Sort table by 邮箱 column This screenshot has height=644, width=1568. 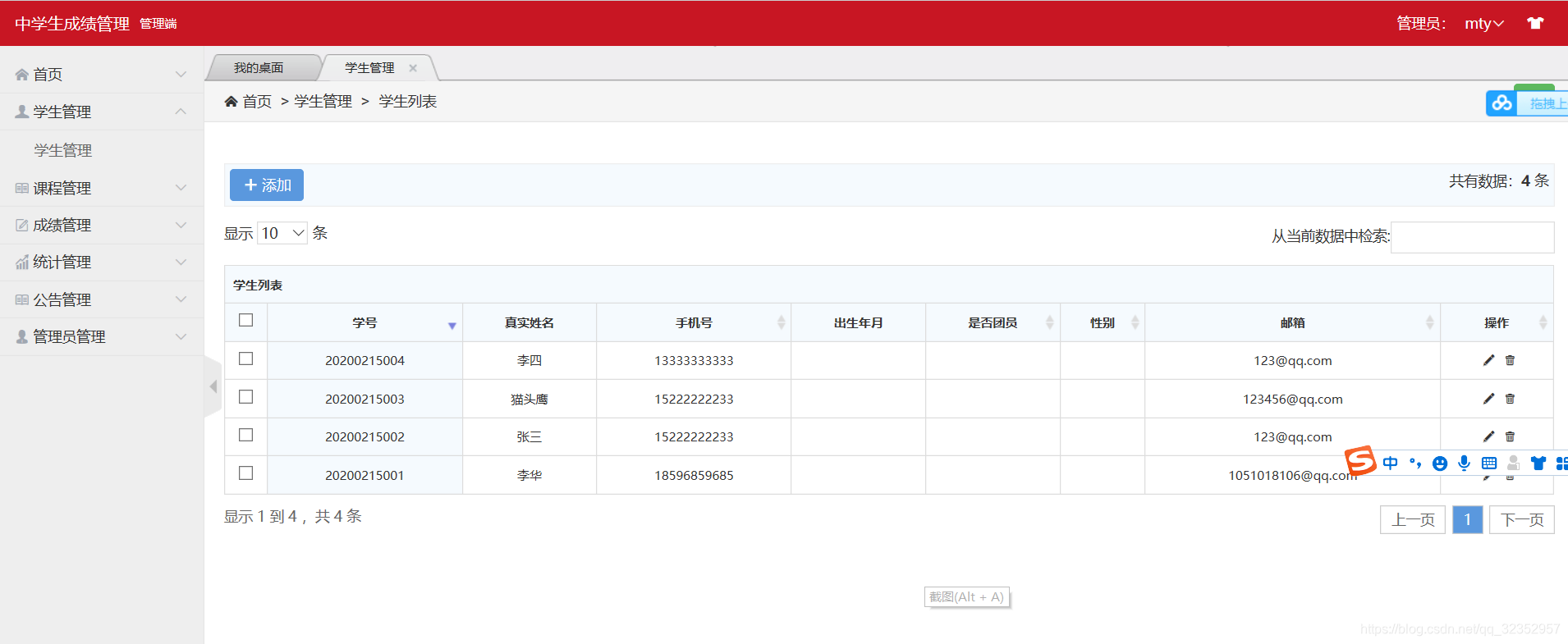click(x=1292, y=322)
